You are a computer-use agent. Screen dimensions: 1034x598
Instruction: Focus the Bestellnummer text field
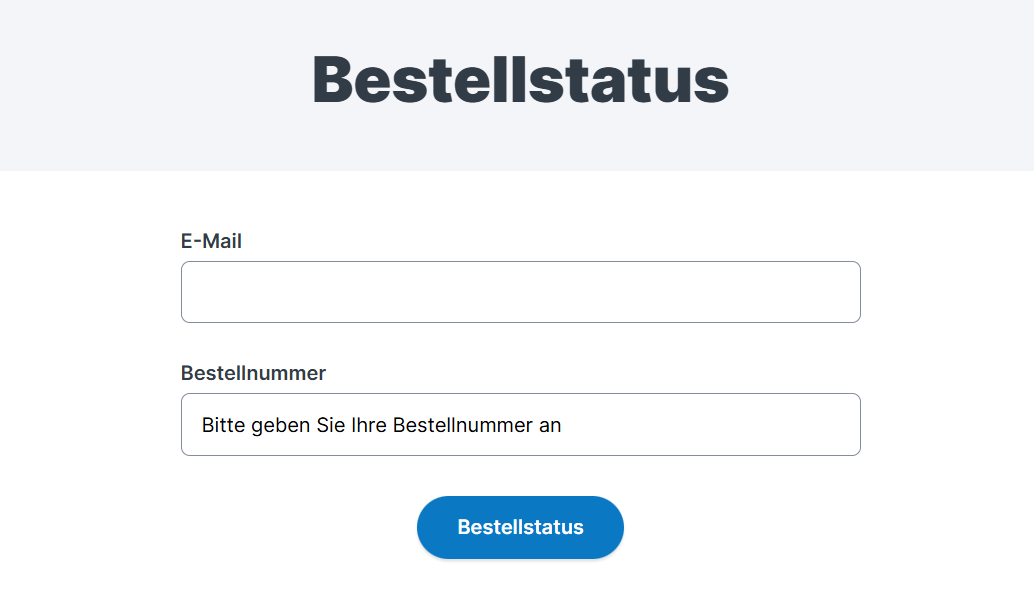point(520,424)
